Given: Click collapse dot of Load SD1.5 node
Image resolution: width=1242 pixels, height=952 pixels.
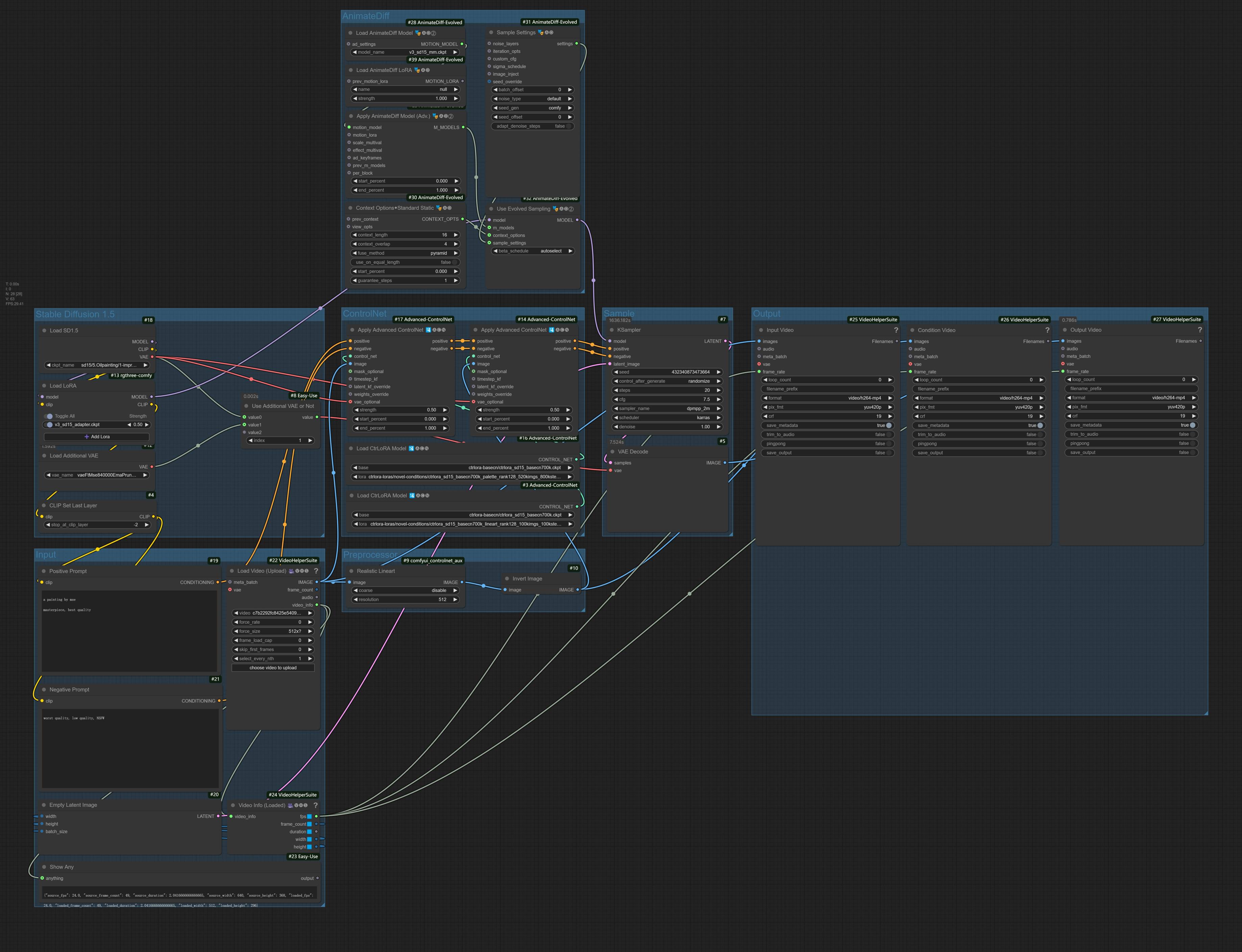Looking at the screenshot, I should point(44,330).
